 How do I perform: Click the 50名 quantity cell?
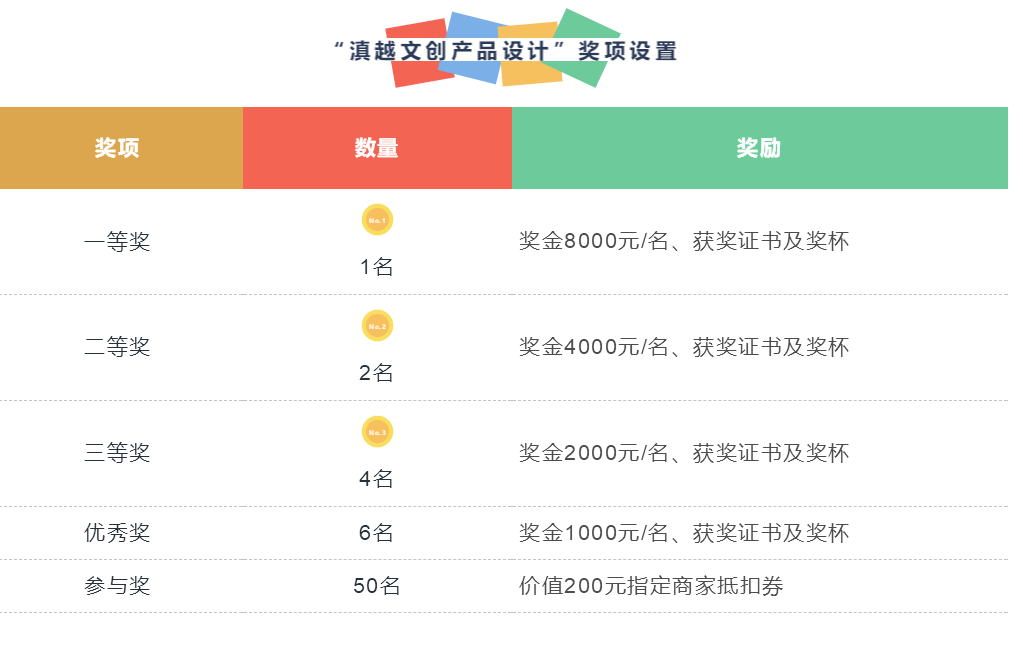click(377, 586)
